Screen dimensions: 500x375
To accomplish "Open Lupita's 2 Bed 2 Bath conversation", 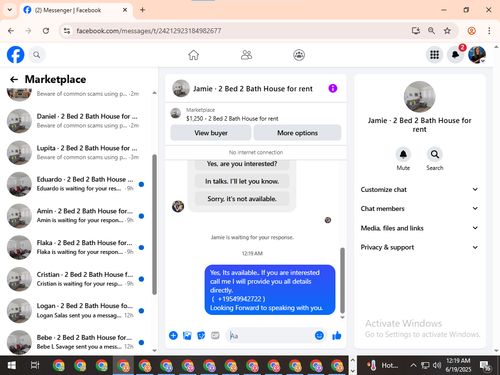I will pos(77,152).
